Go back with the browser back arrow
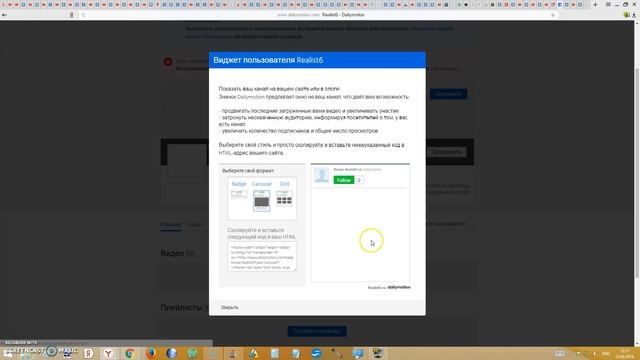Image resolution: width=640 pixels, height=360 pixels. [x=4, y=15]
